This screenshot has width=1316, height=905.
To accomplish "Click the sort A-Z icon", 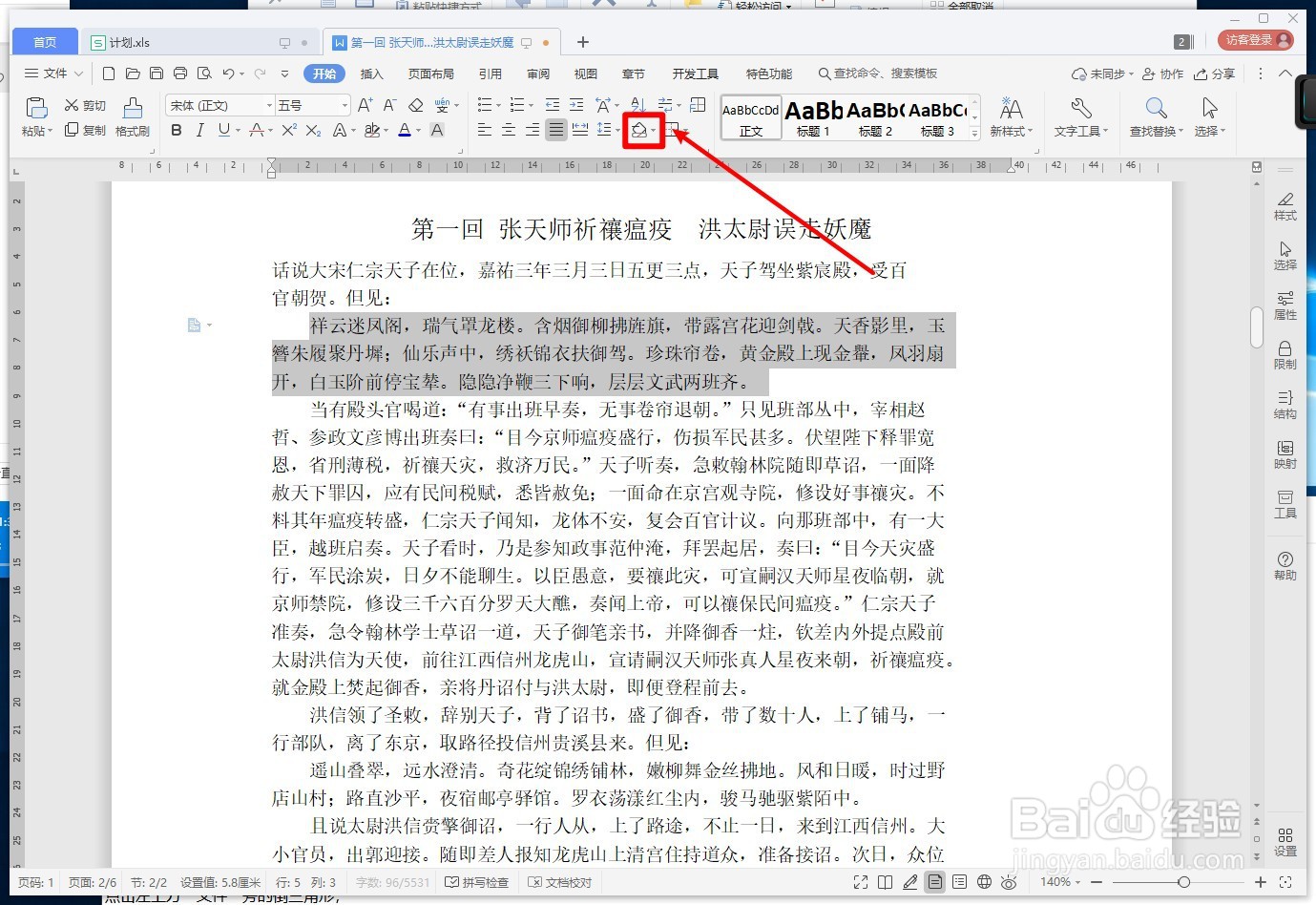I will 638,105.
